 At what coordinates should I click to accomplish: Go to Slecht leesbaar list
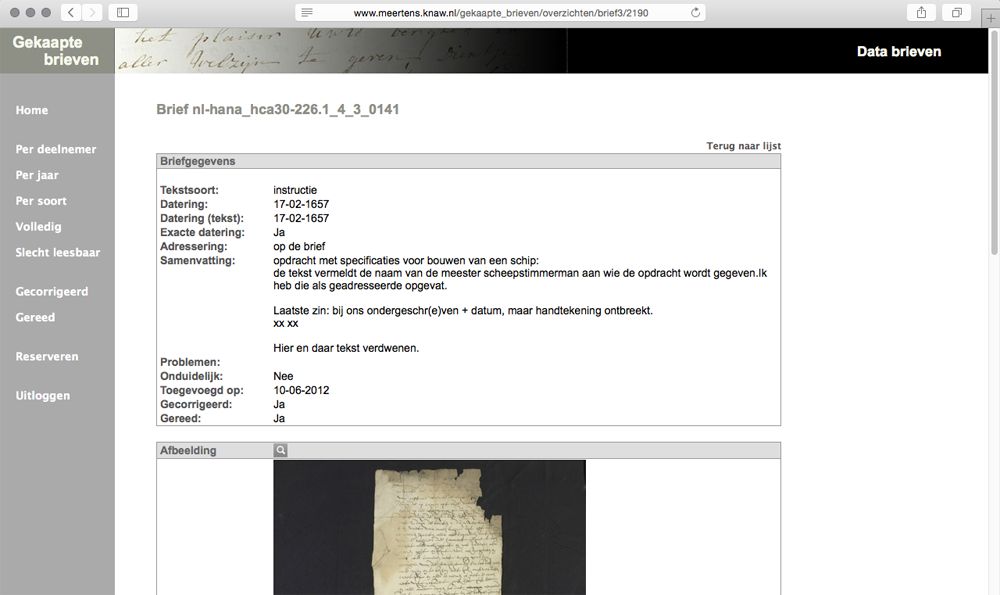[x=58, y=253]
